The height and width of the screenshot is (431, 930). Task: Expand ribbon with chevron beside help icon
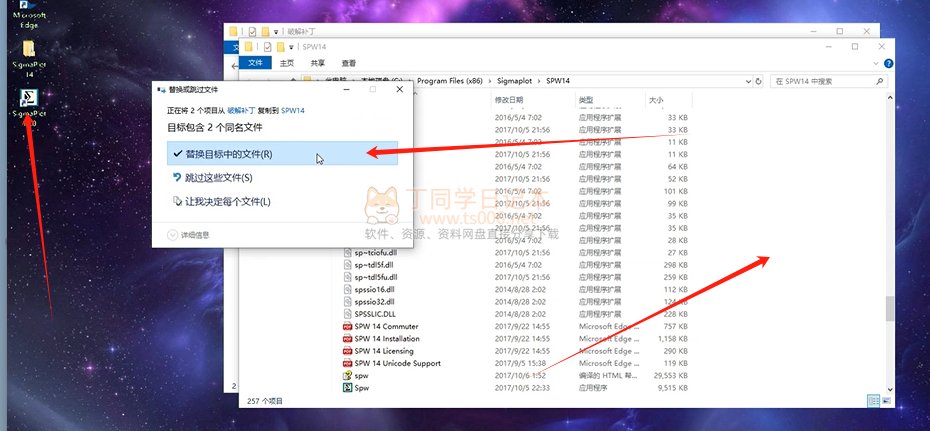(877, 63)
